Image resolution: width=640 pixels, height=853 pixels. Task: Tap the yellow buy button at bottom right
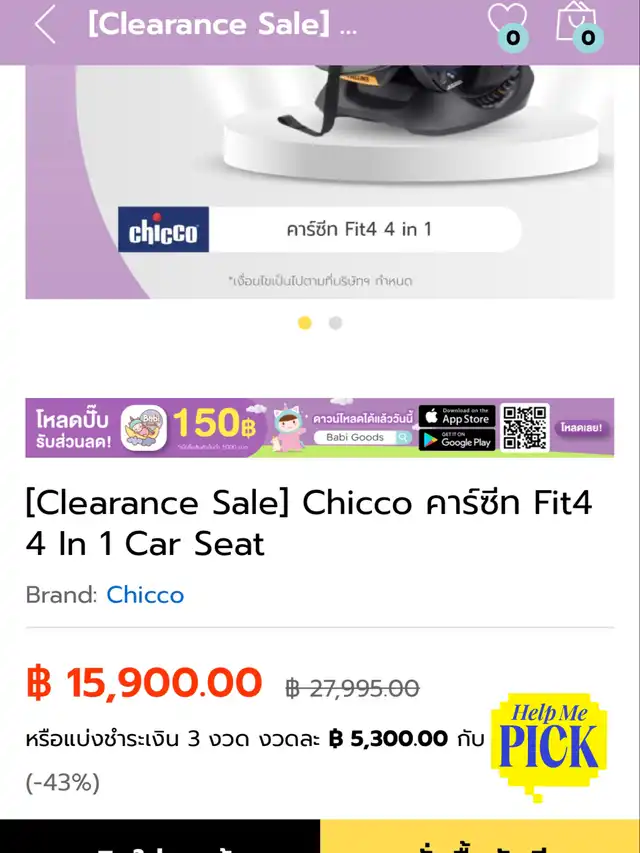[480, 836]
